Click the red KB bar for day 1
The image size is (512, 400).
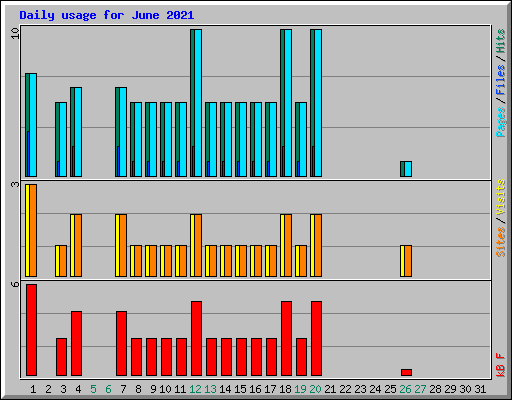31,330
